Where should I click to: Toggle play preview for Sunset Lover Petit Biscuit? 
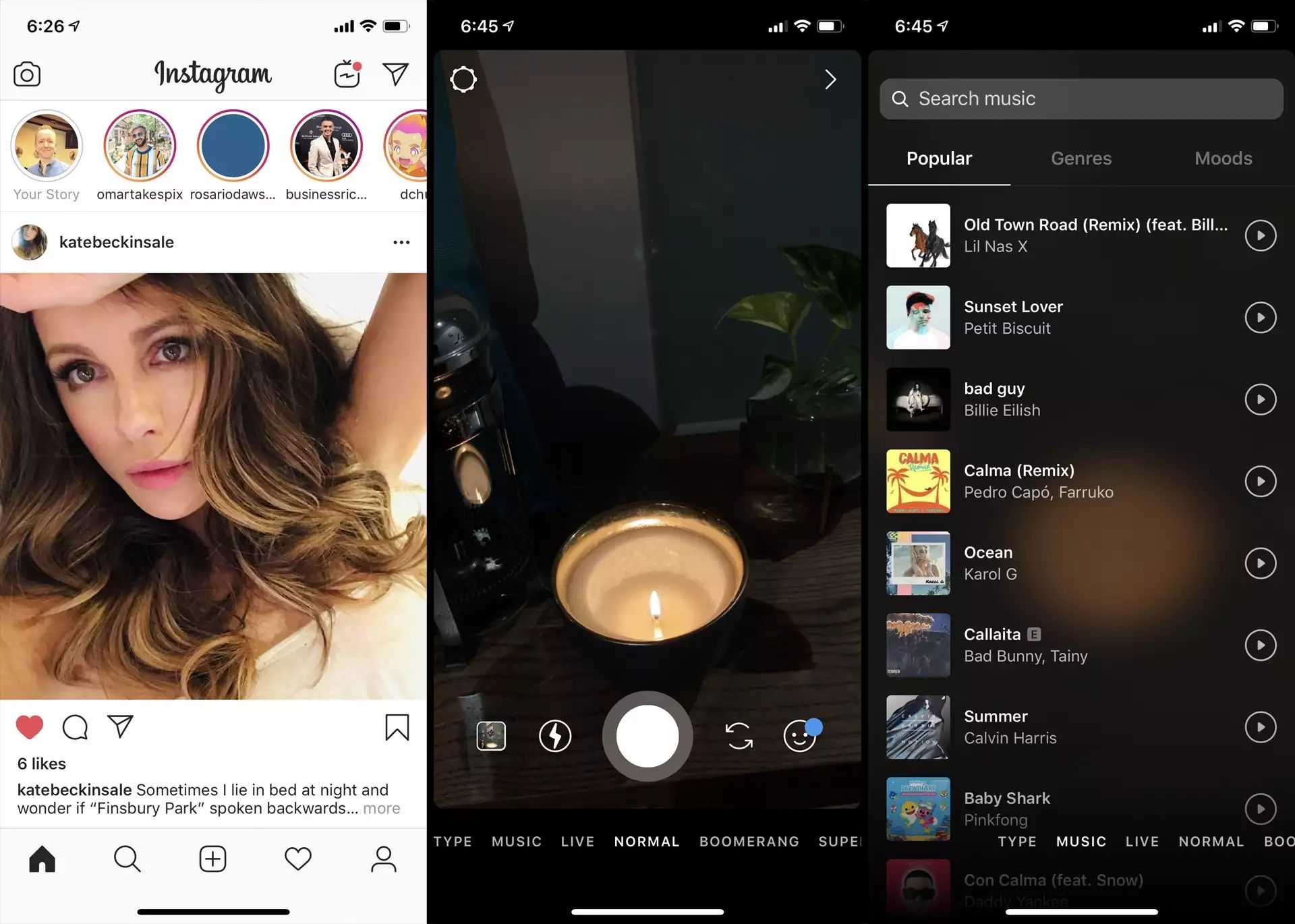[1260, 317]
